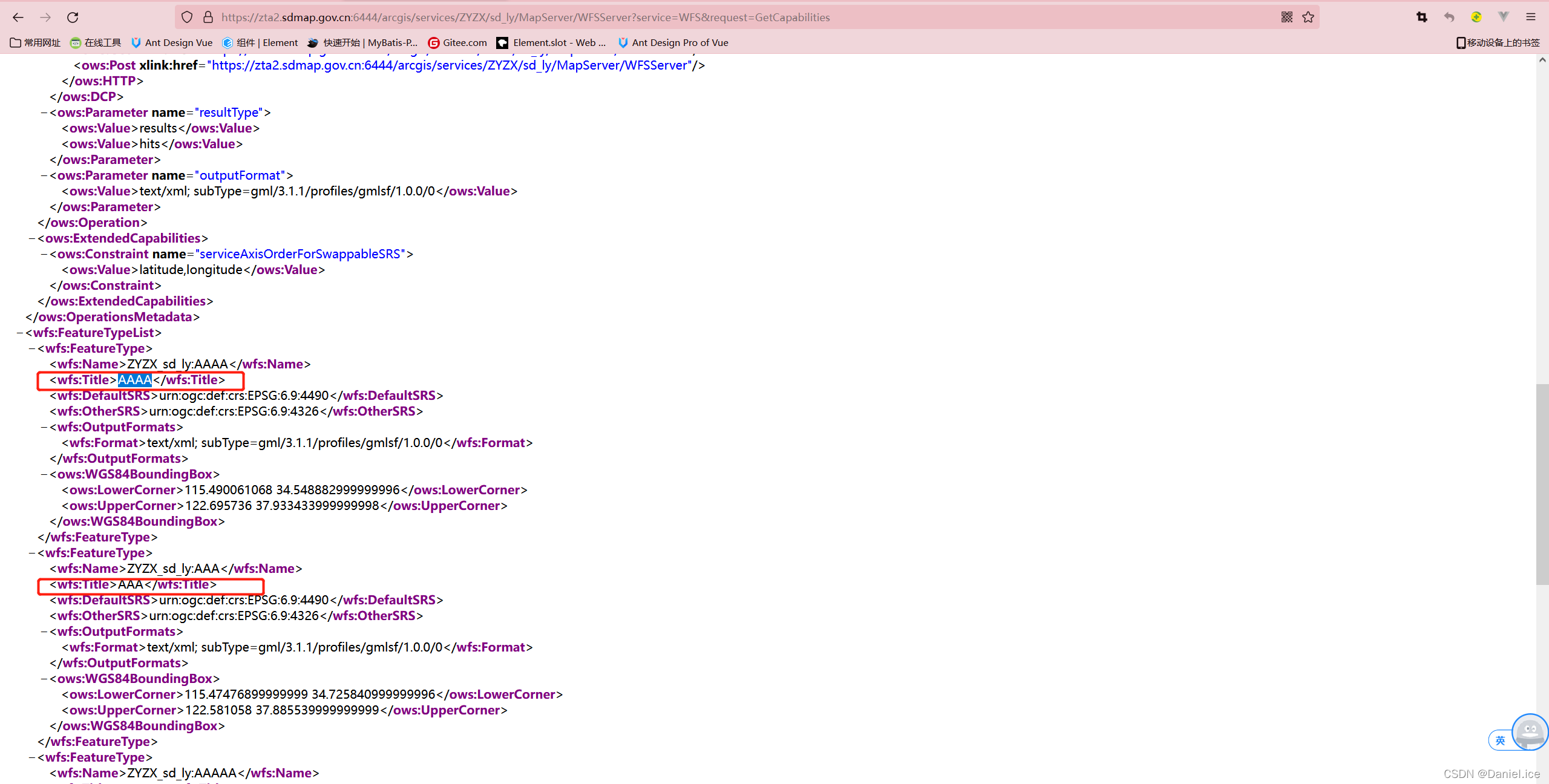Open the Vue devtools extension icon

(1503, 17)
